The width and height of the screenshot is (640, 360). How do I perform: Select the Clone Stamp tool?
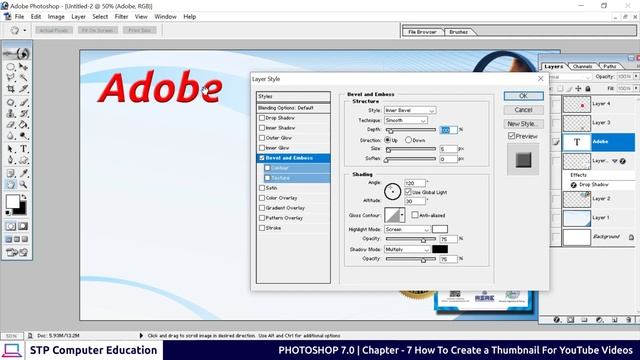pyautogui.click(x=11, y=113)
